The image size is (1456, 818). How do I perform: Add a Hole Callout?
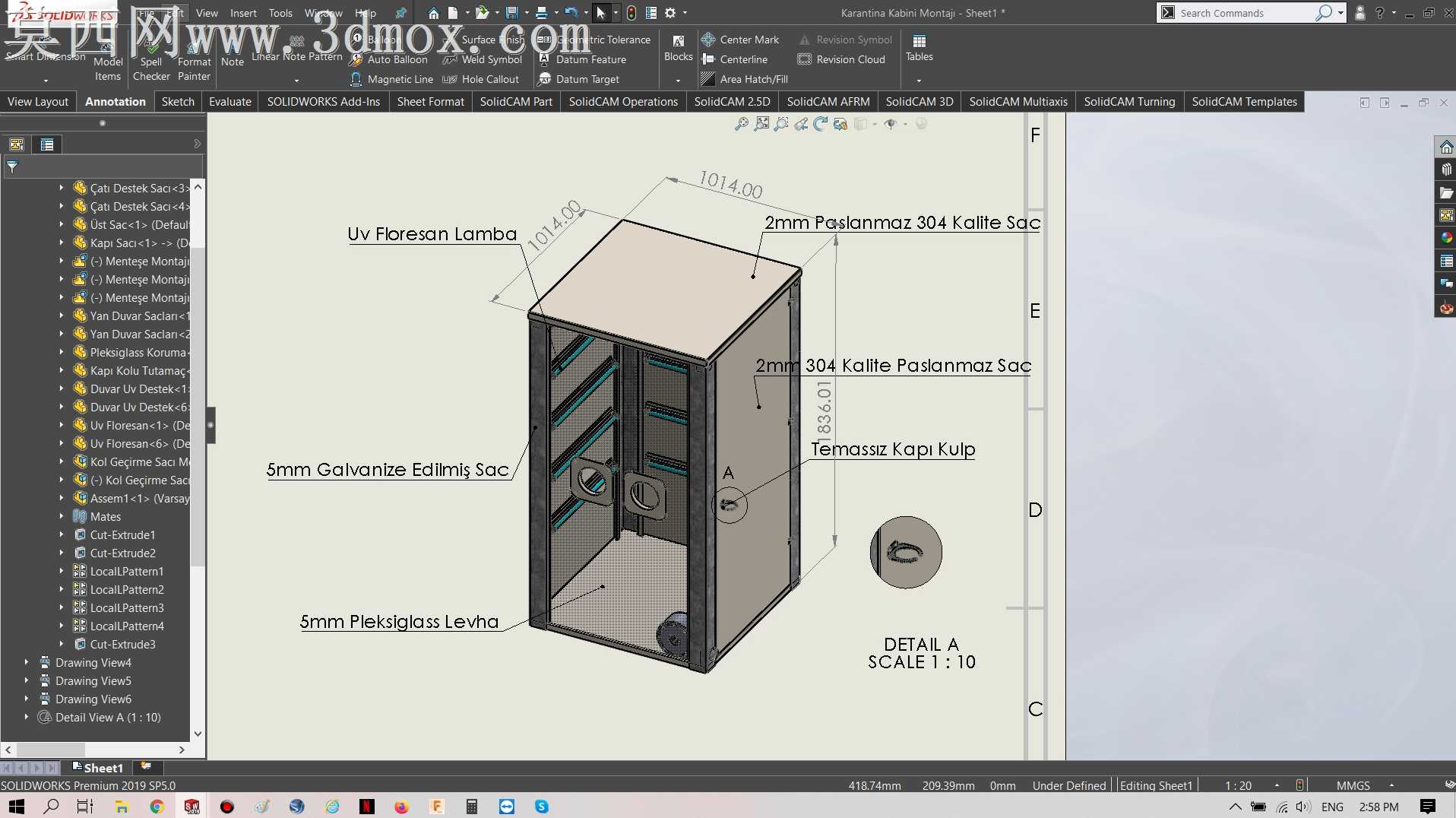click(481, 79)
